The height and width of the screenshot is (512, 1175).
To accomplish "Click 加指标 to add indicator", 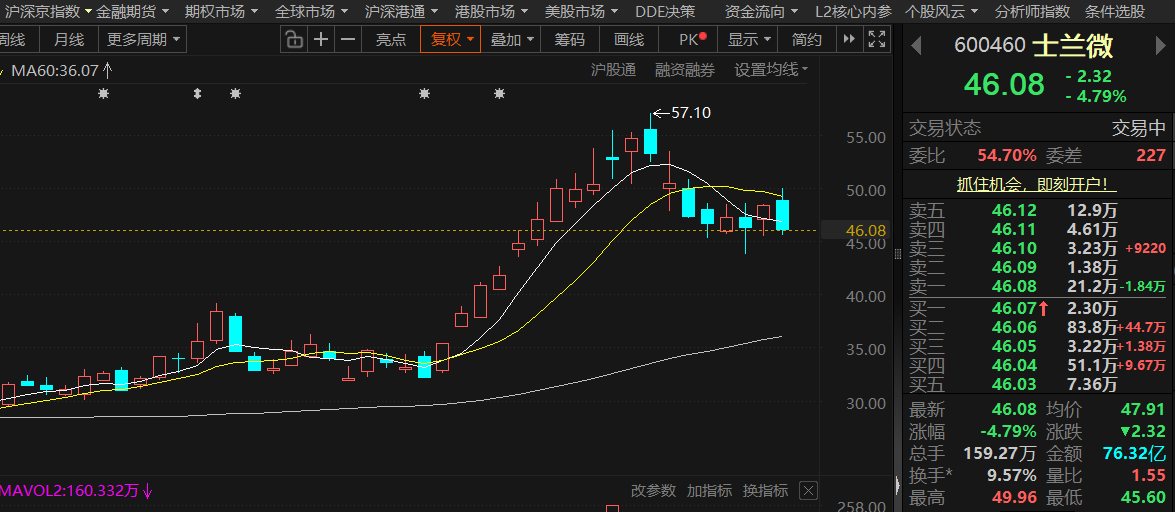I will [x=709, y=491].
